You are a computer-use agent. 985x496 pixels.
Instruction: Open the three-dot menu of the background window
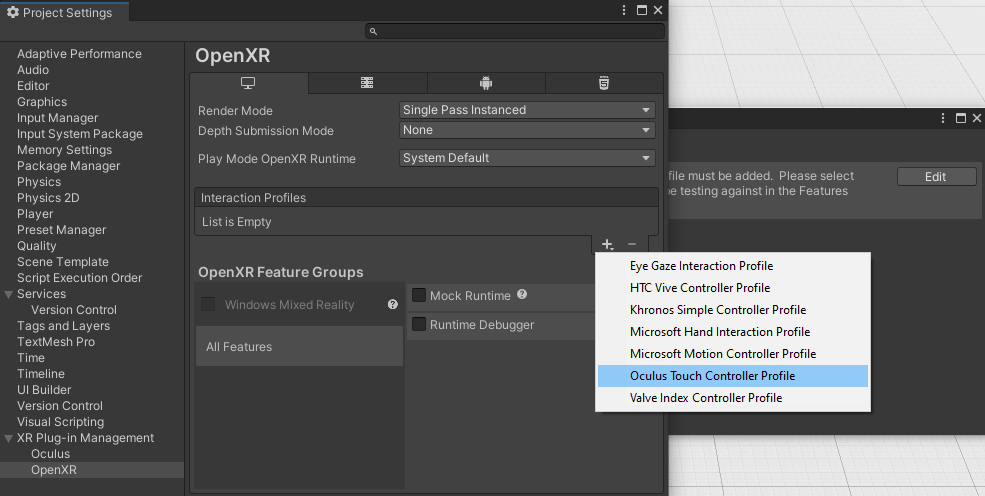943,118
